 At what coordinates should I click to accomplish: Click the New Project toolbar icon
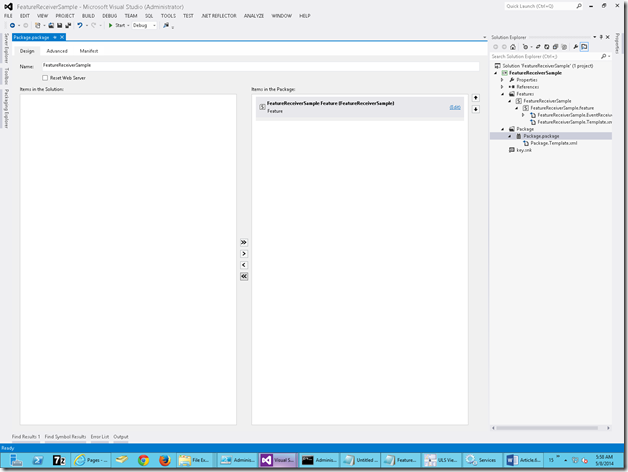tap(38, 25)
